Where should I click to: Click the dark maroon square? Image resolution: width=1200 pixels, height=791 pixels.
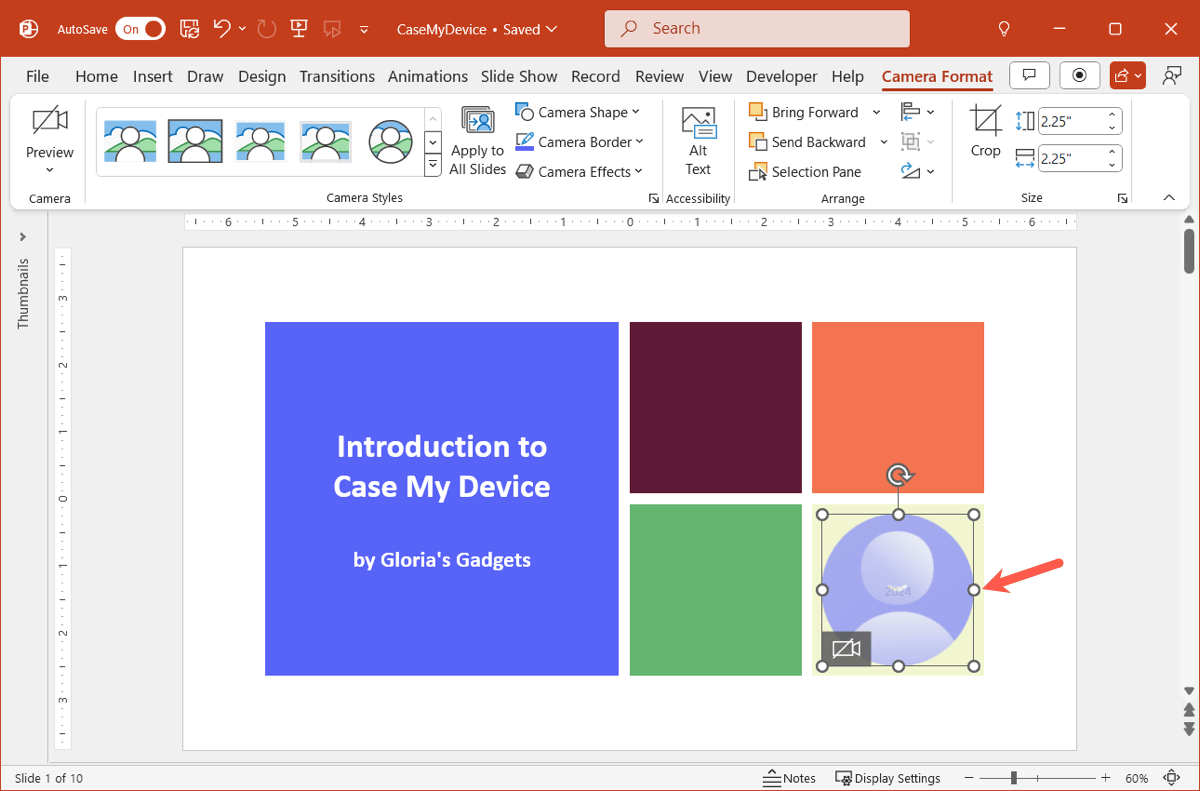coord(716,407)
